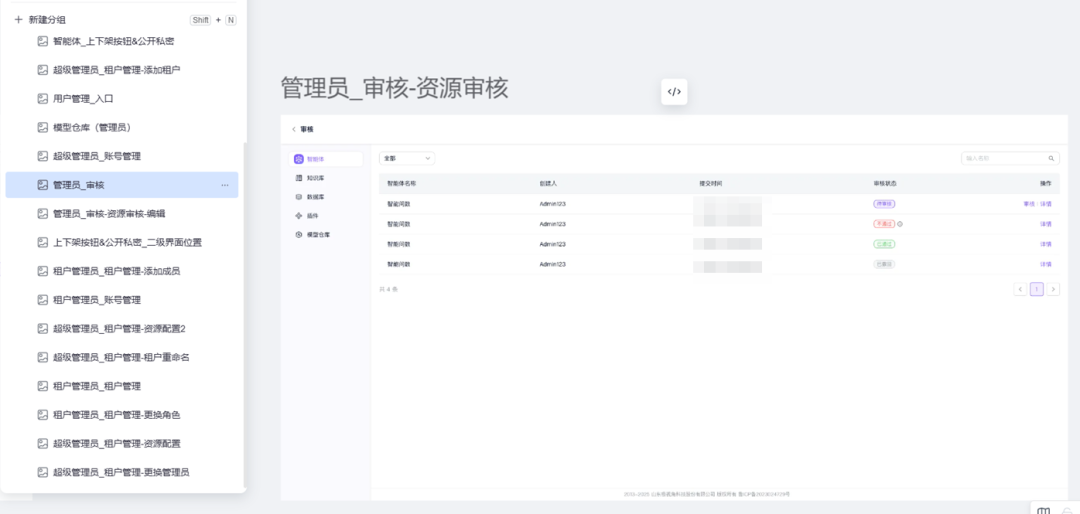The height and width of the screenshot is (514, 1080).
Task: Select 超级管理员_租户管理-添加租户 page
Action: click(116, 70)
